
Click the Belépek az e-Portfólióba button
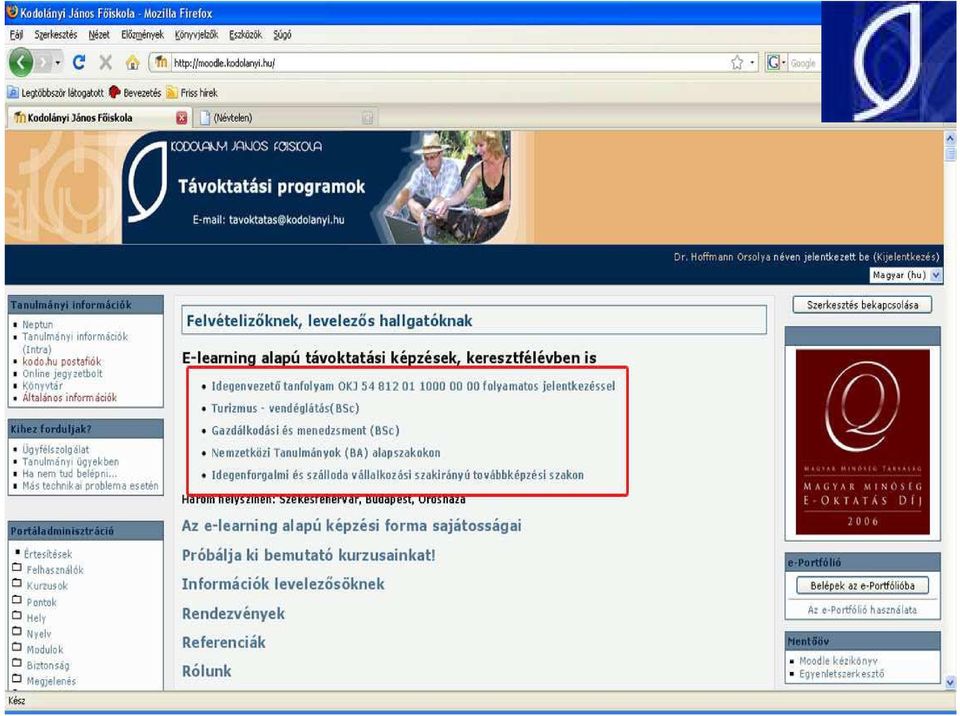pos(862,586)
